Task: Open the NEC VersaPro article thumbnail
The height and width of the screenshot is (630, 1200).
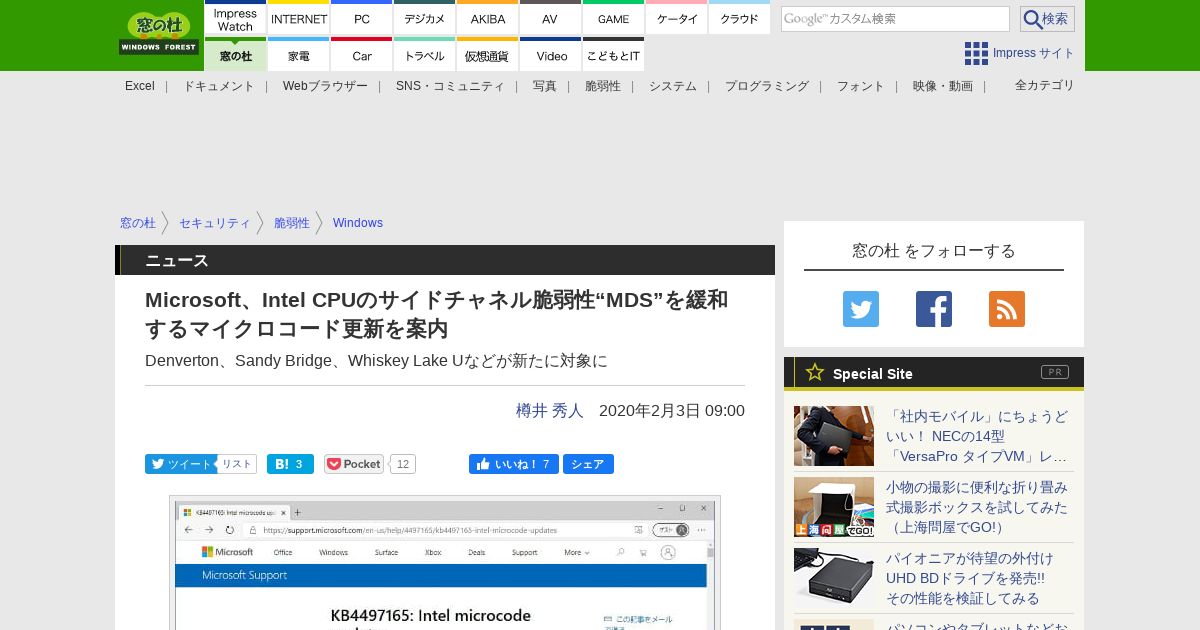Action: tap(834, 436)
